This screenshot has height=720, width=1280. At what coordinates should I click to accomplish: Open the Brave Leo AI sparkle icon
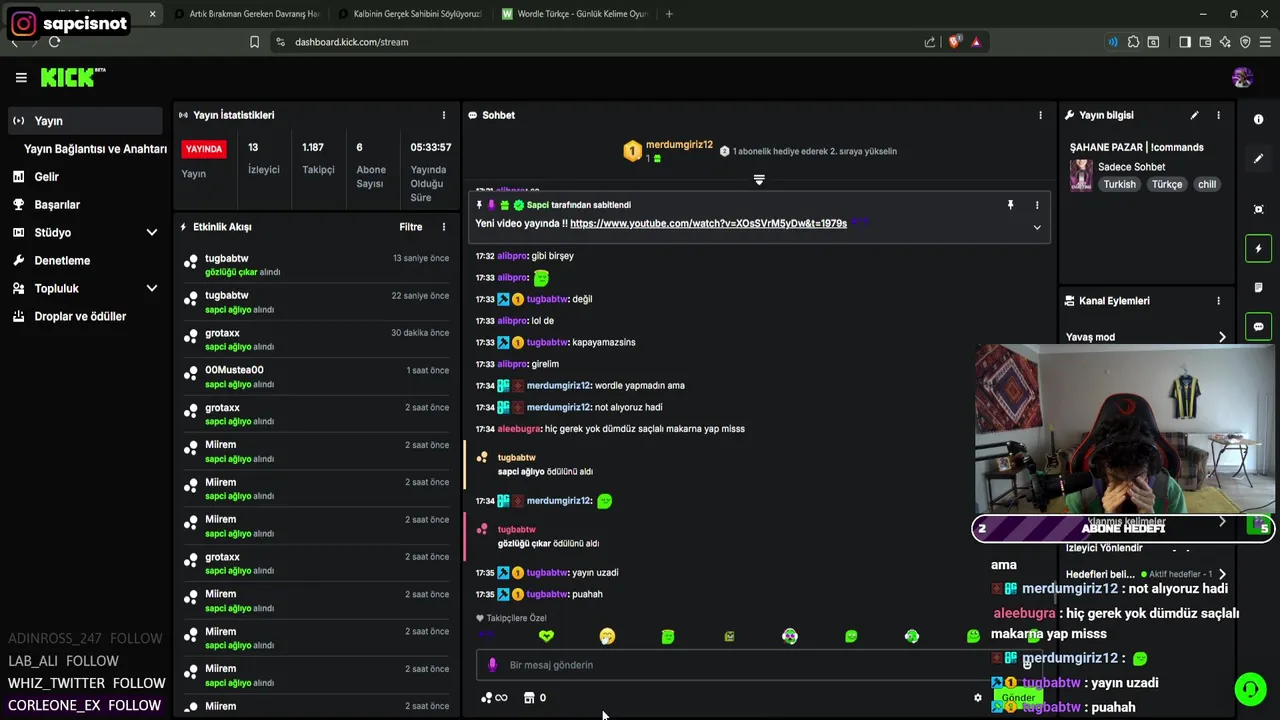click(1225, 42)
